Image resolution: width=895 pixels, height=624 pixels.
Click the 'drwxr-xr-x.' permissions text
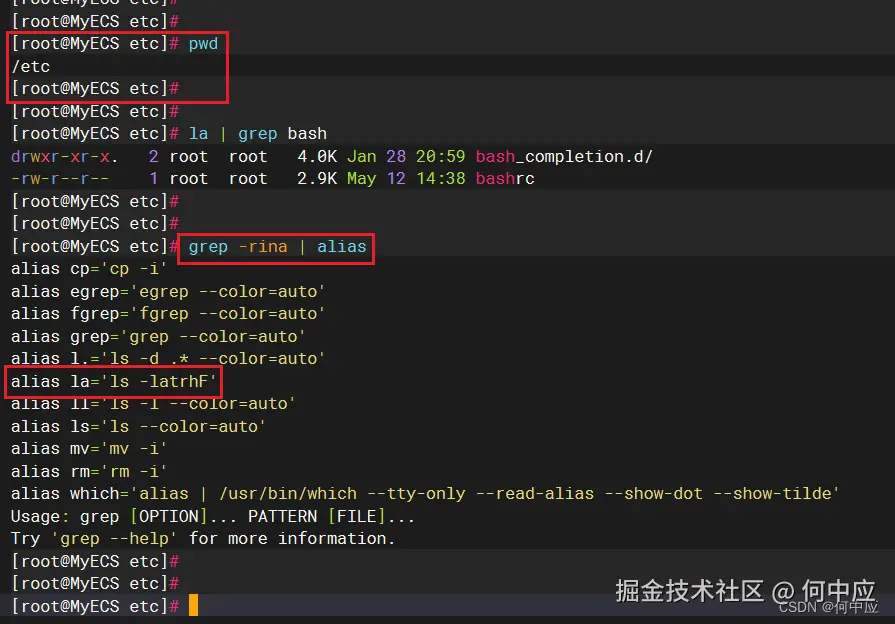[64, 156]
